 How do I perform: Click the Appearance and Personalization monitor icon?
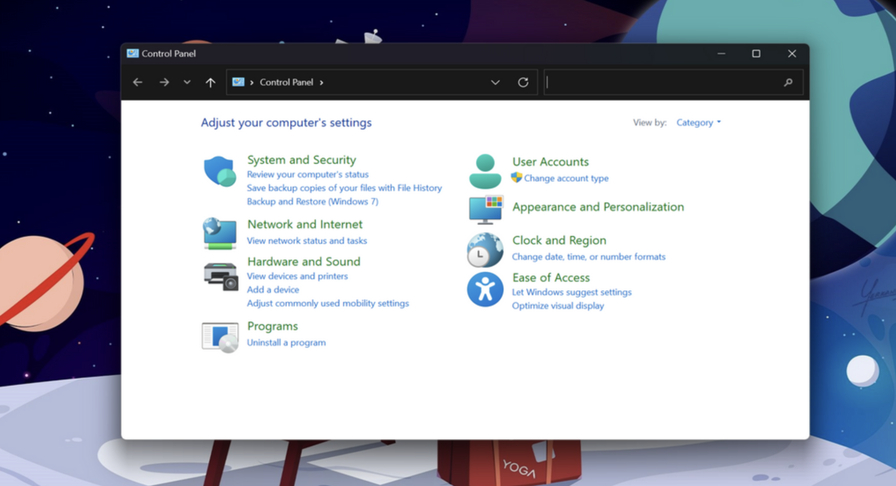(485, 209)
